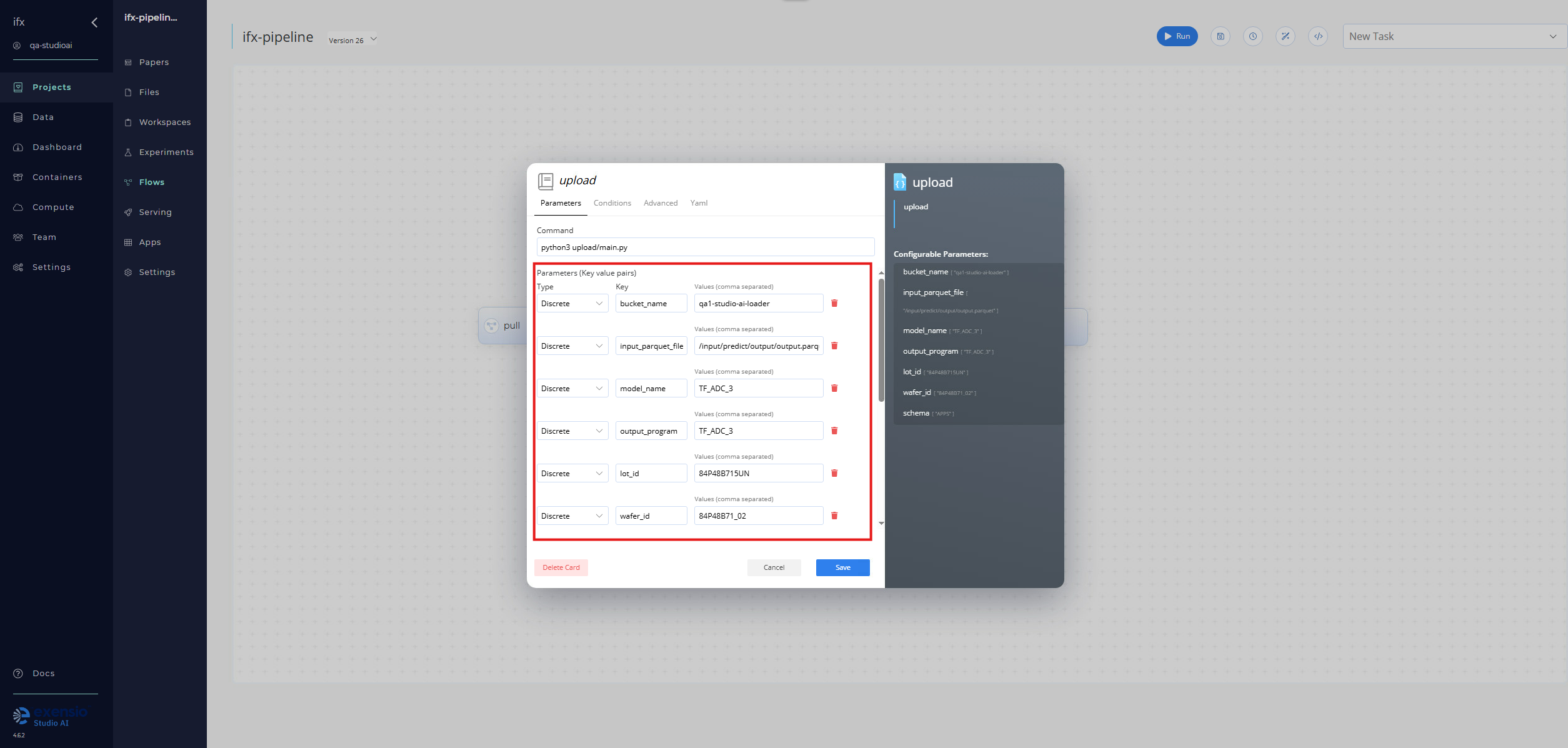Image resolution: width=1568 pixels, height=748 pixels.
Task: Switch to the Advanced tab
Action: pyautogui.click(x=660, y=203)
